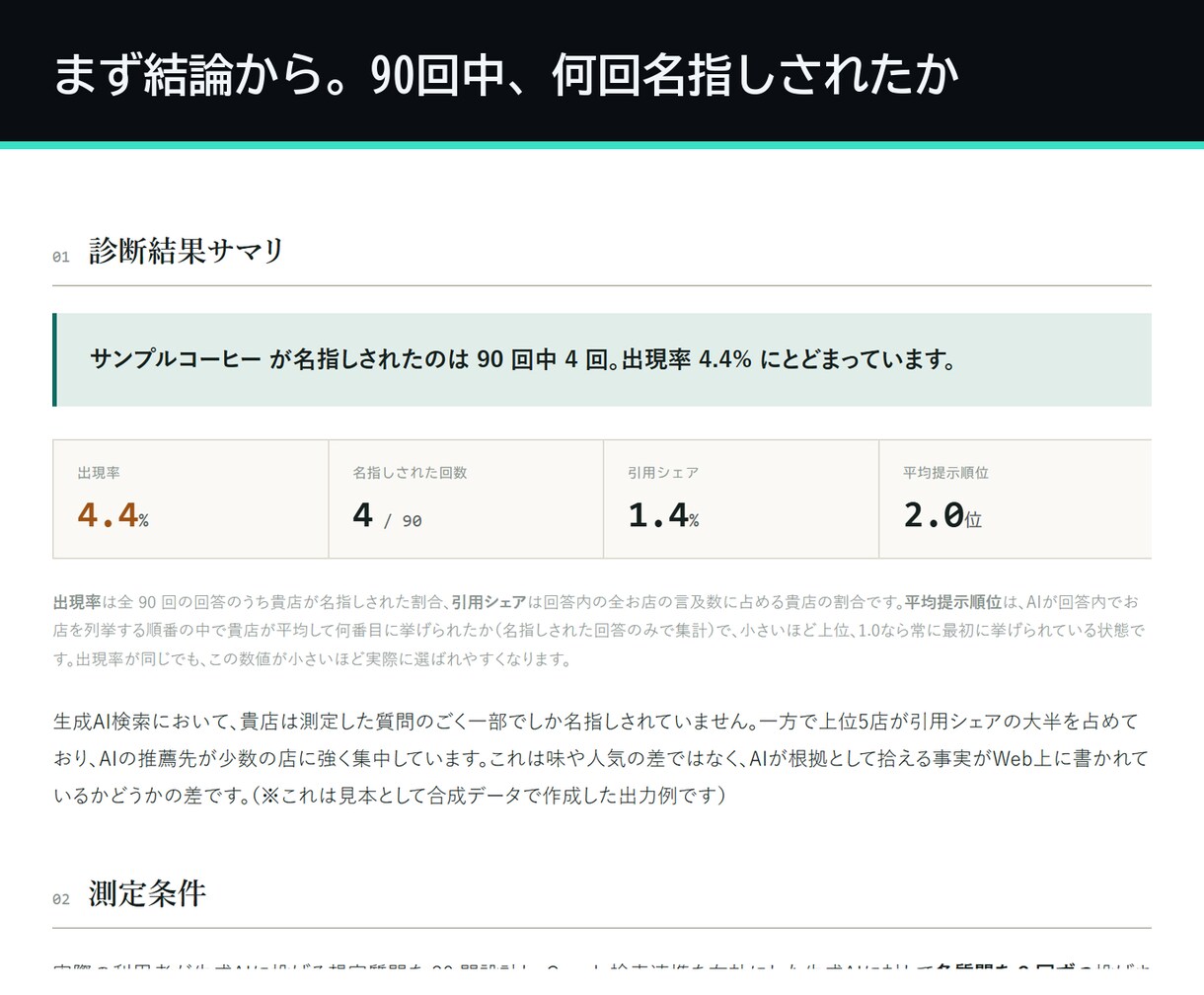Click the headline 'まず結論から。90回中、何回名指しされたか'
This screenshot has width=1204, height=995.
504,75
